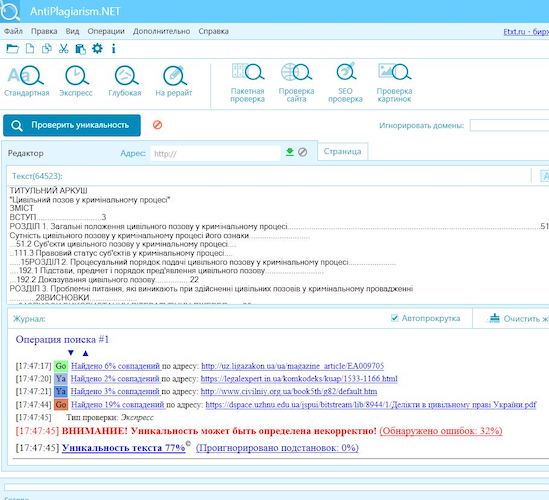549x500 pixels.
Task: Click the orange Go badge for 19% match
Action: pos(61,404)
